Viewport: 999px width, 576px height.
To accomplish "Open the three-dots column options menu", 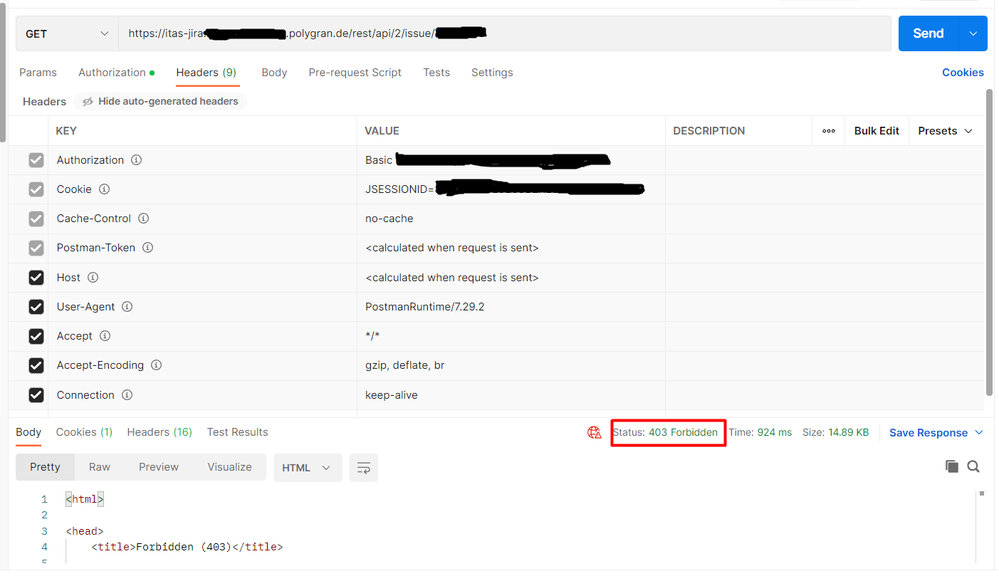I will tap(828, 131).
